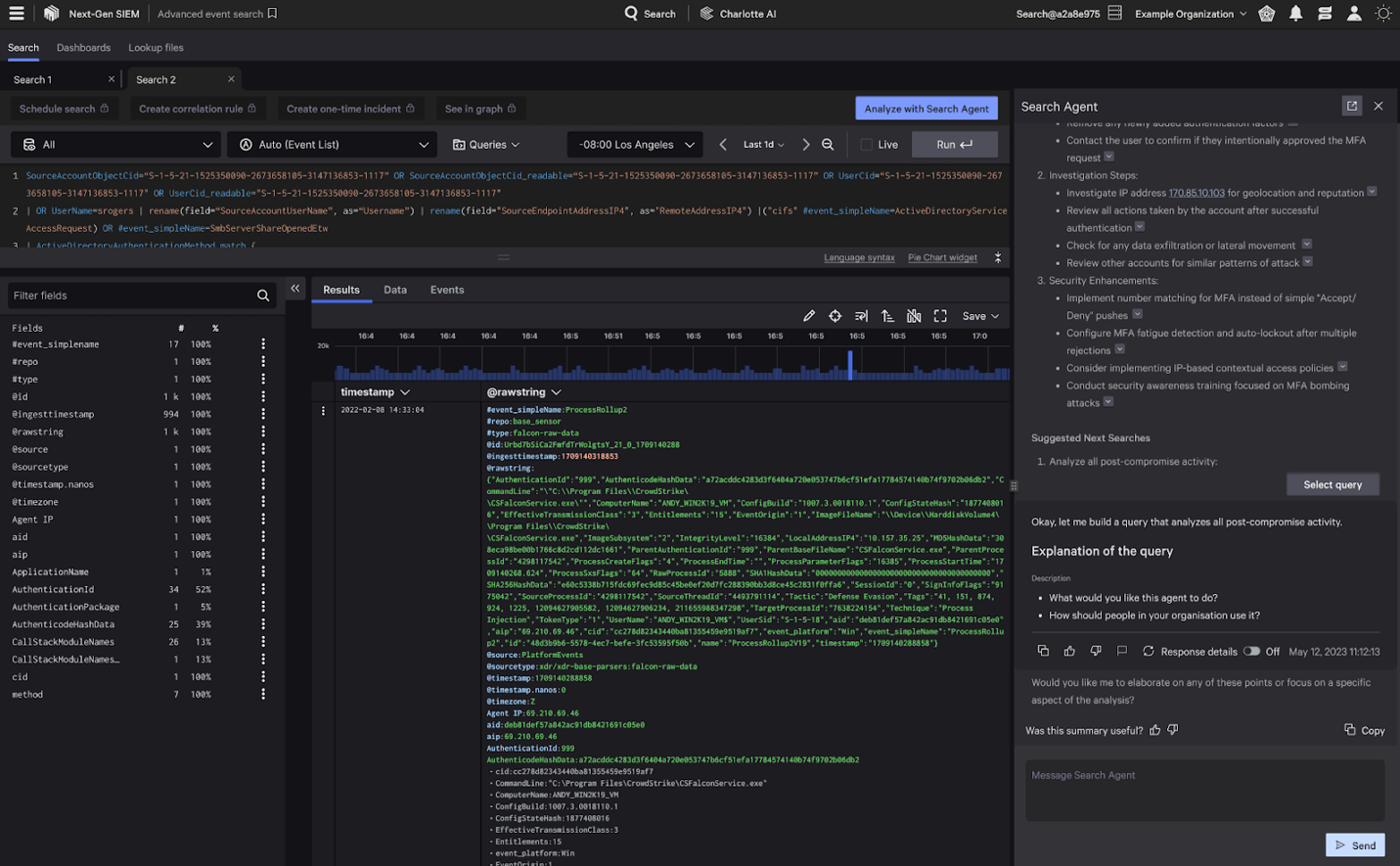
Task: Click the notifications bell icon
Action: (1295, 14)
